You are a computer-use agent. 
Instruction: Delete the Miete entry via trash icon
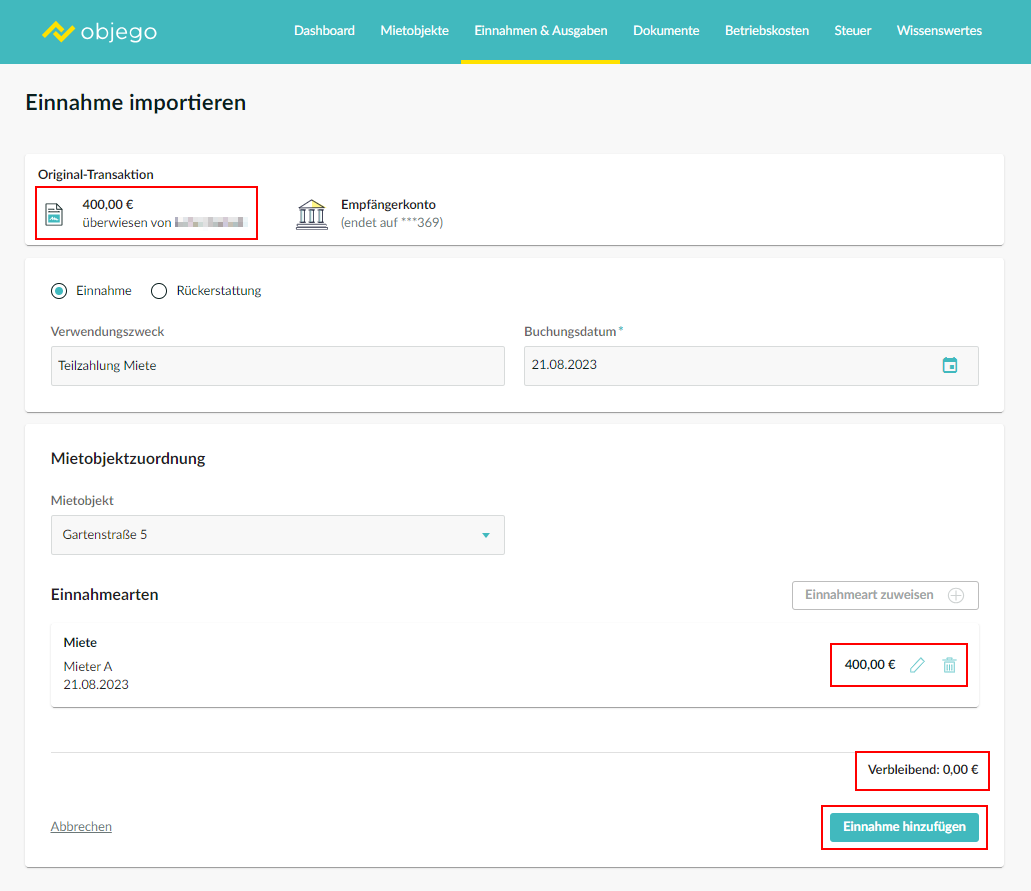[x=949, y=665]
